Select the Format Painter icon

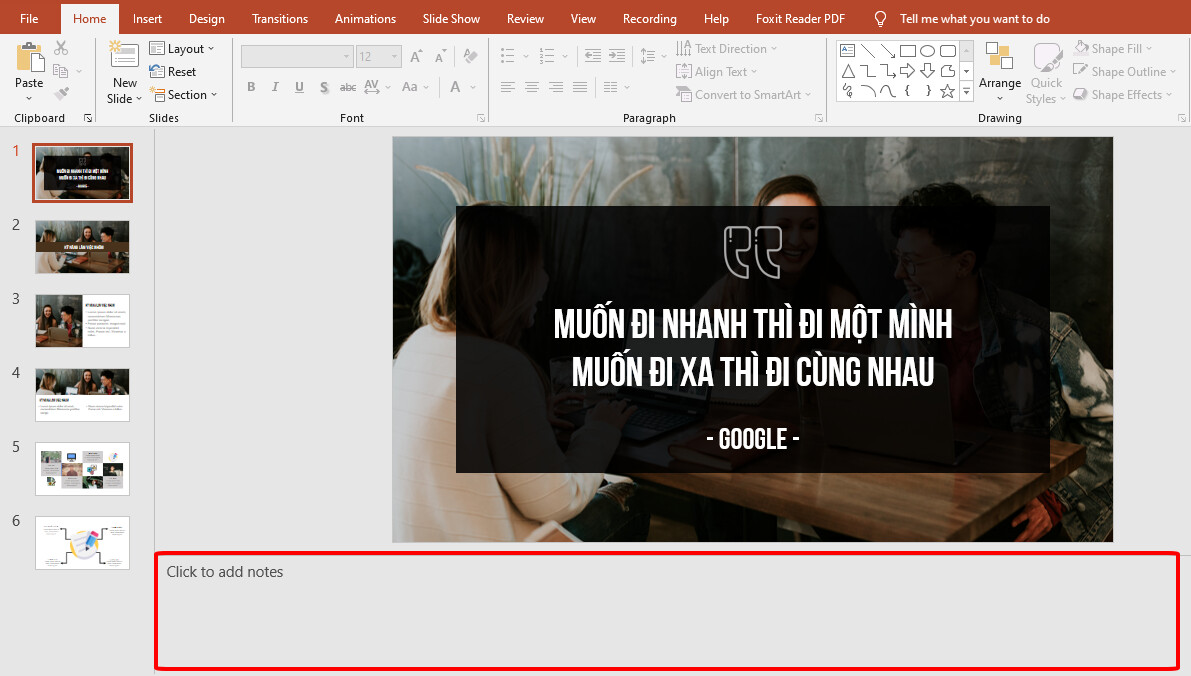click(62, 92)
